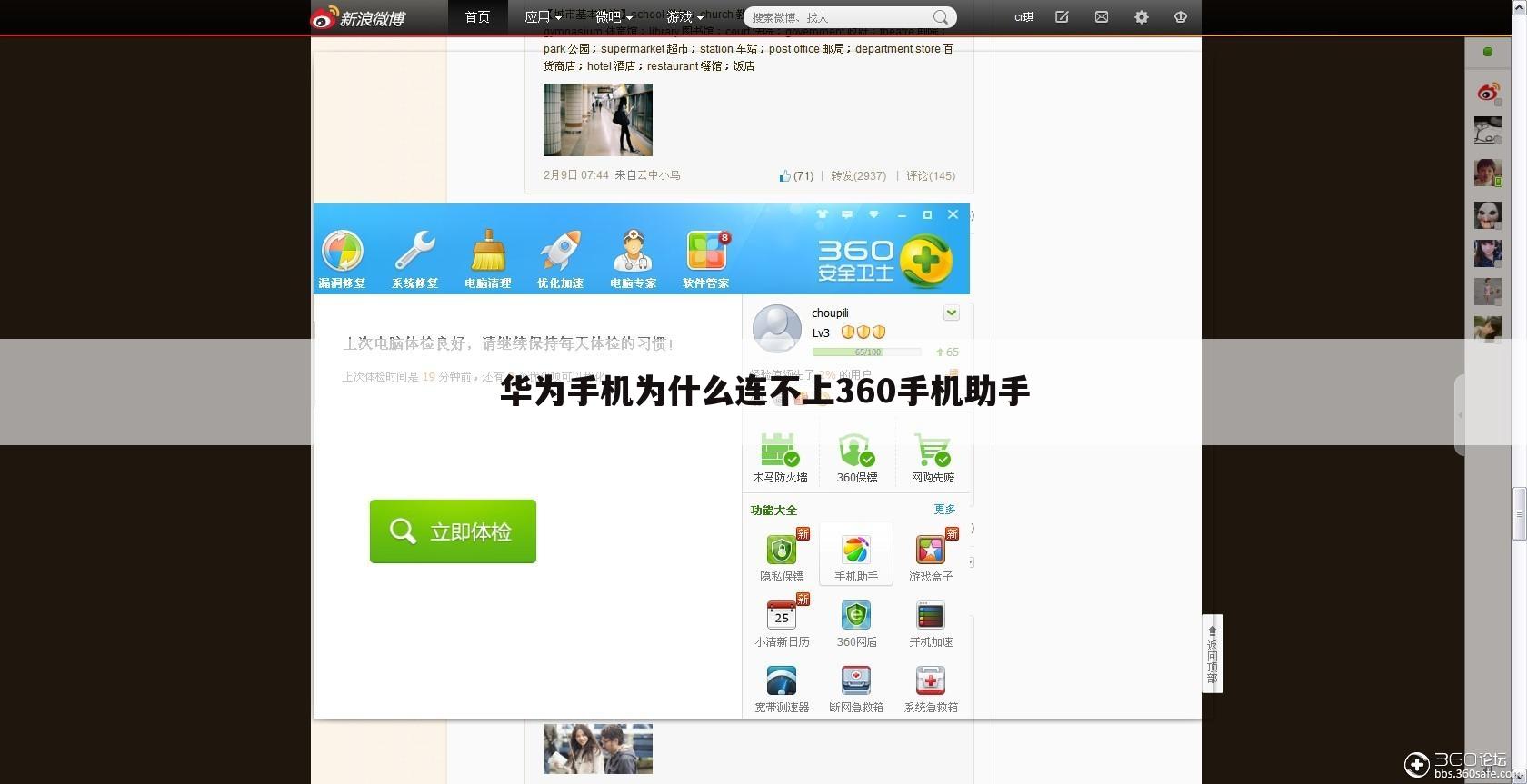Open 电脑清理 broom tool
The height and width of the screenshot is (784, 1527).
[x=488, y=259]
